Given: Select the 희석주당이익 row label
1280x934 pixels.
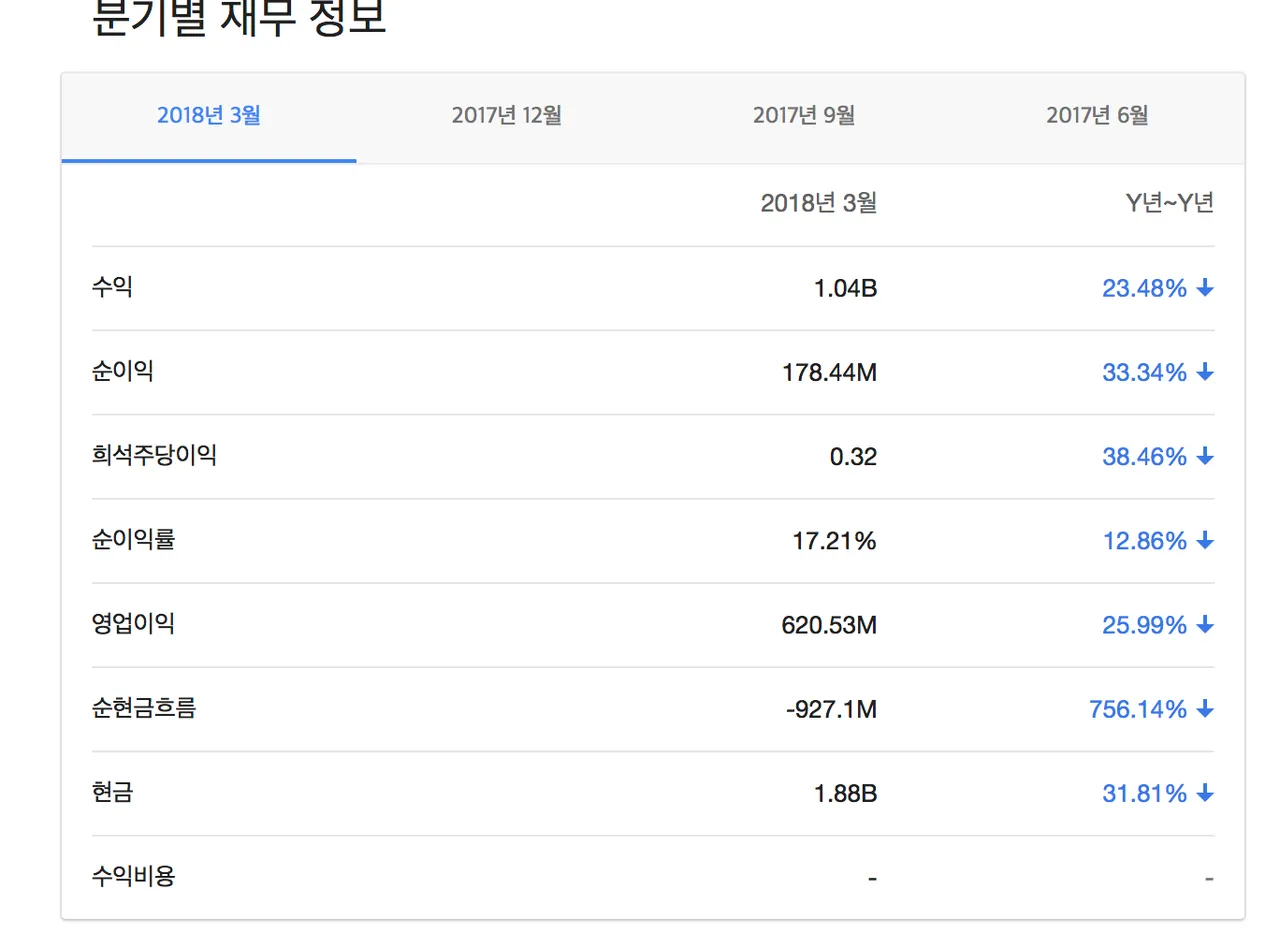Looking at the screenshot, I should (154, 456).
